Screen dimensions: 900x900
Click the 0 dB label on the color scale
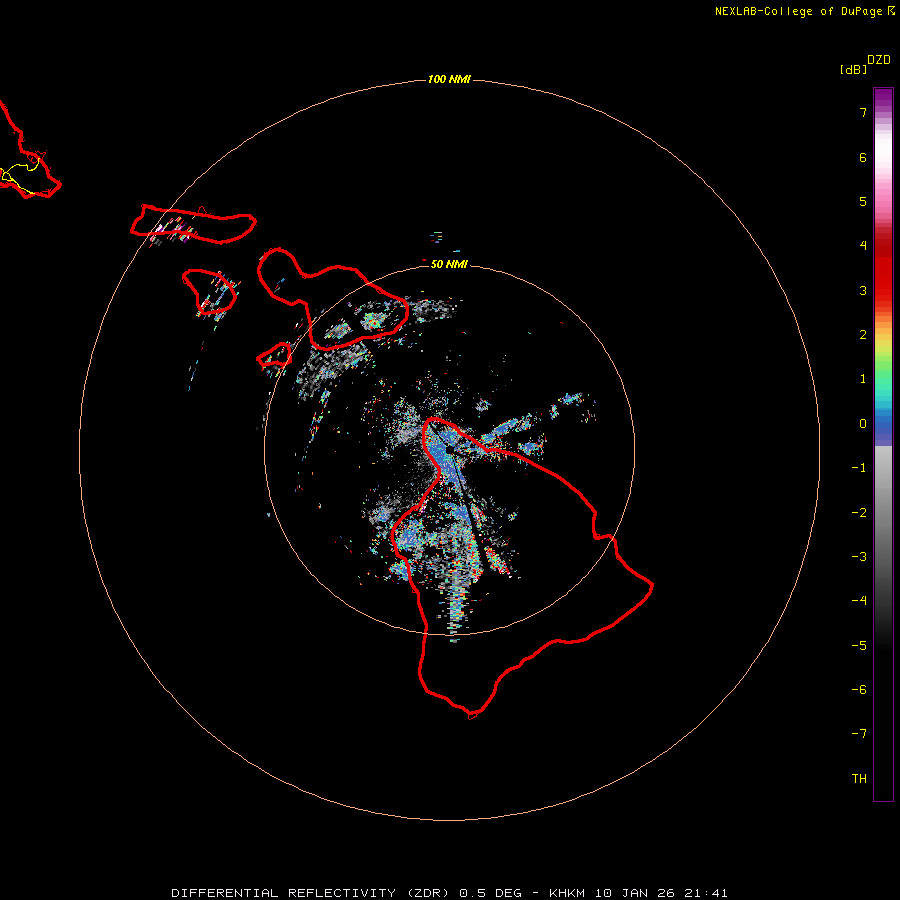(863, 424)
